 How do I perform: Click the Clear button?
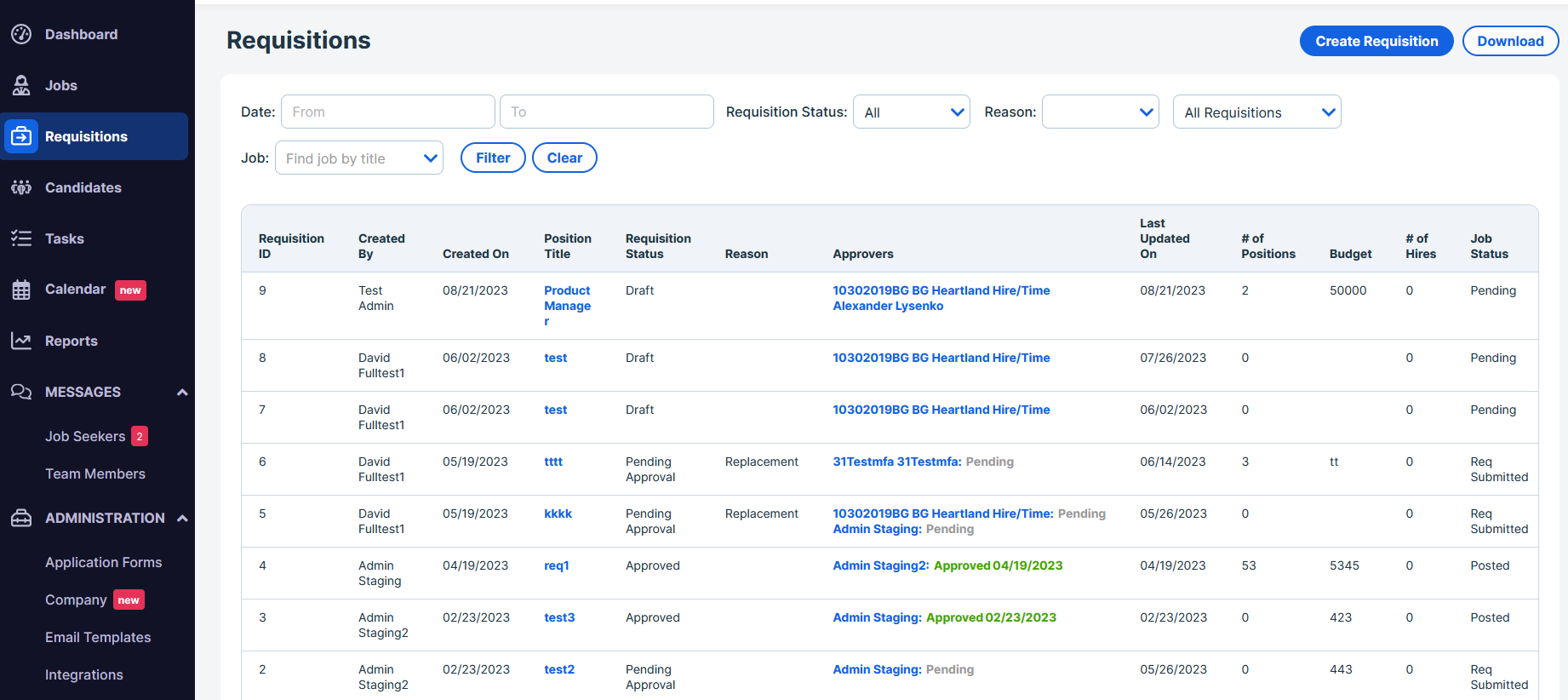[564, 158]
